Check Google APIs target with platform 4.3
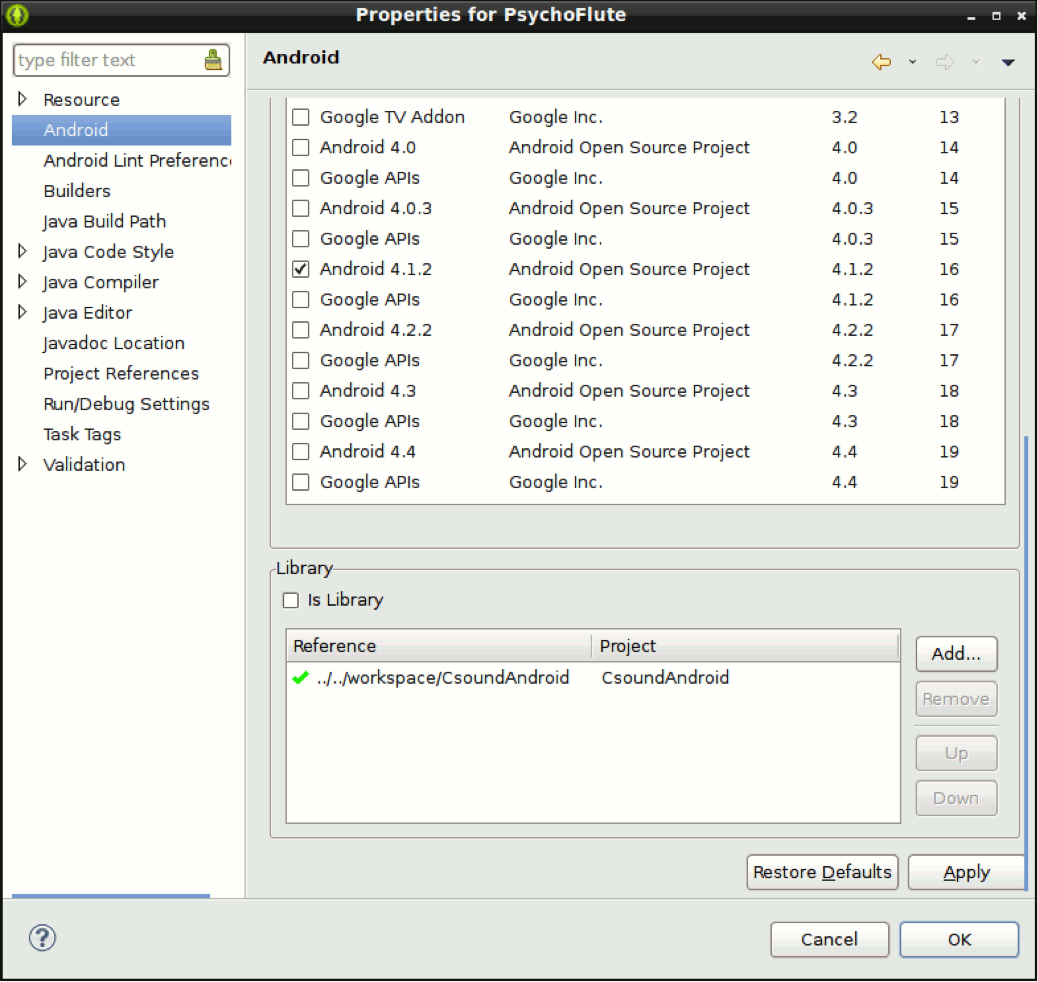This screenshot has height=982, width=1038. click(x=301, y=422)
